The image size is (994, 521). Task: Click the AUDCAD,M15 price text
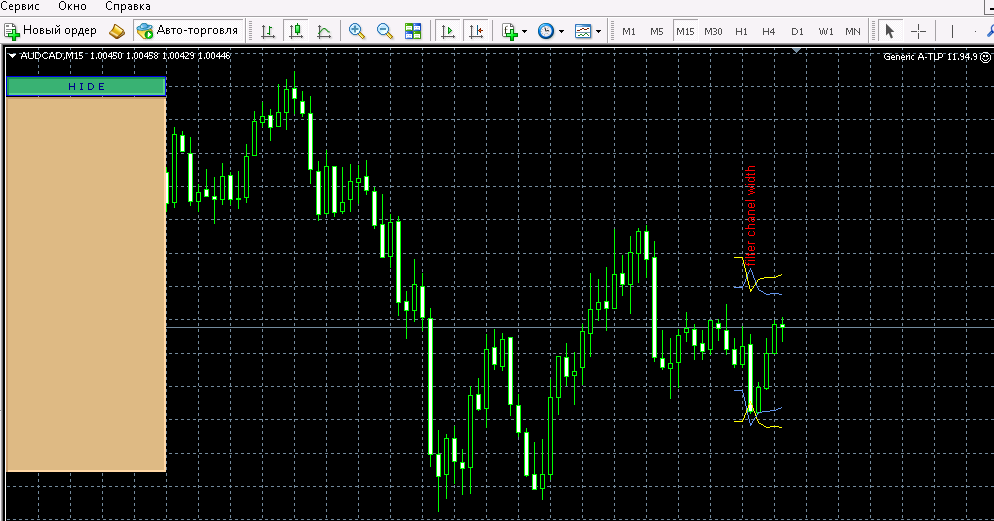tap(126, 56)
